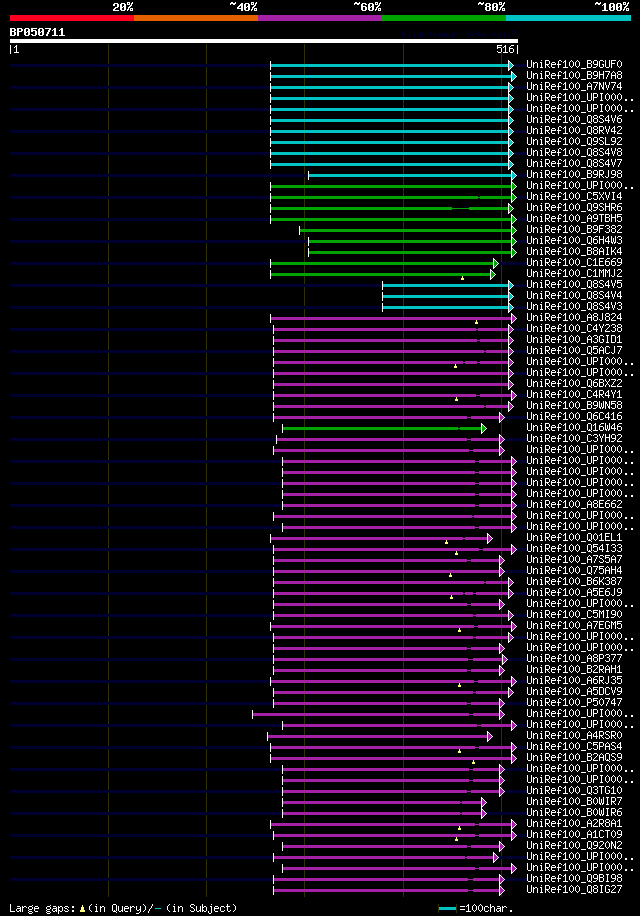Image resolution: width=640 pixels, height=916 pixels.
Task: Open hit UniRef100_B9H7A8
Action: [x=574, y=75]
